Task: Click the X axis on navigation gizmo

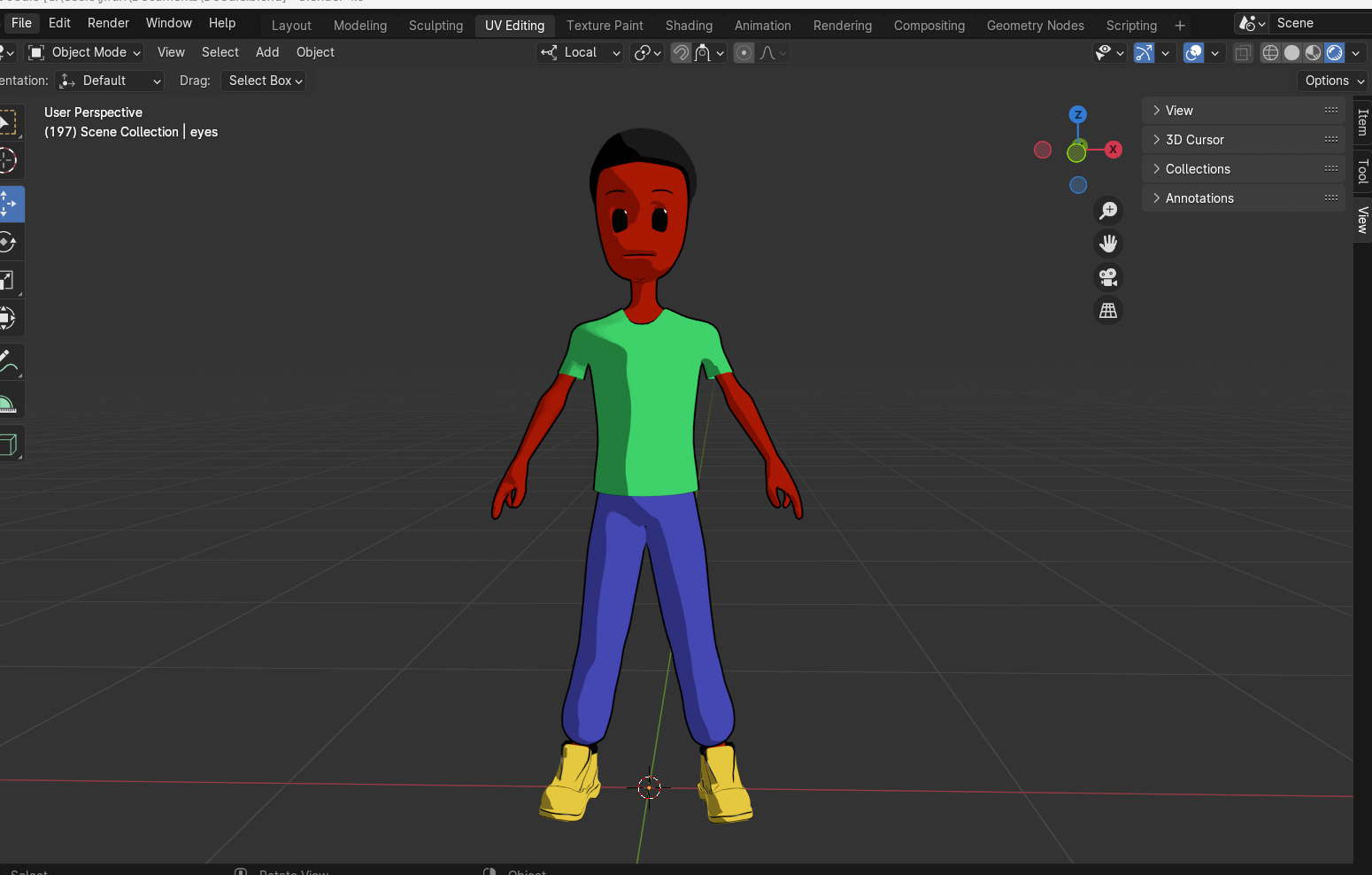Action: (1114, 150)
